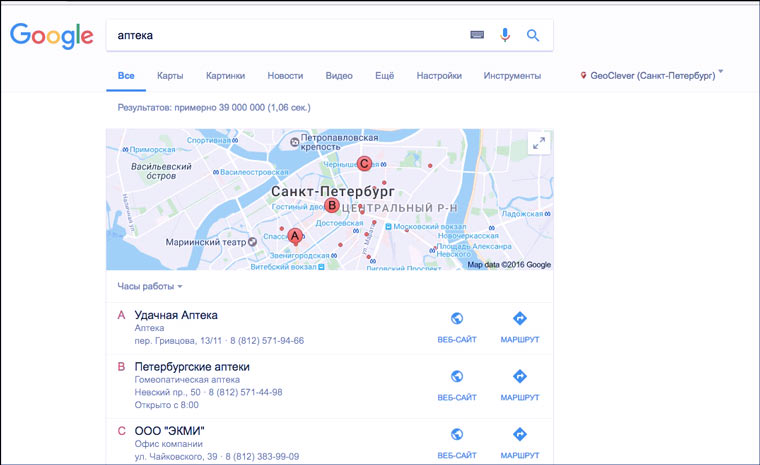Viewport: 760px width, 465px height.
Task: Click Василеостровская metro label on map
Action: 254,172
